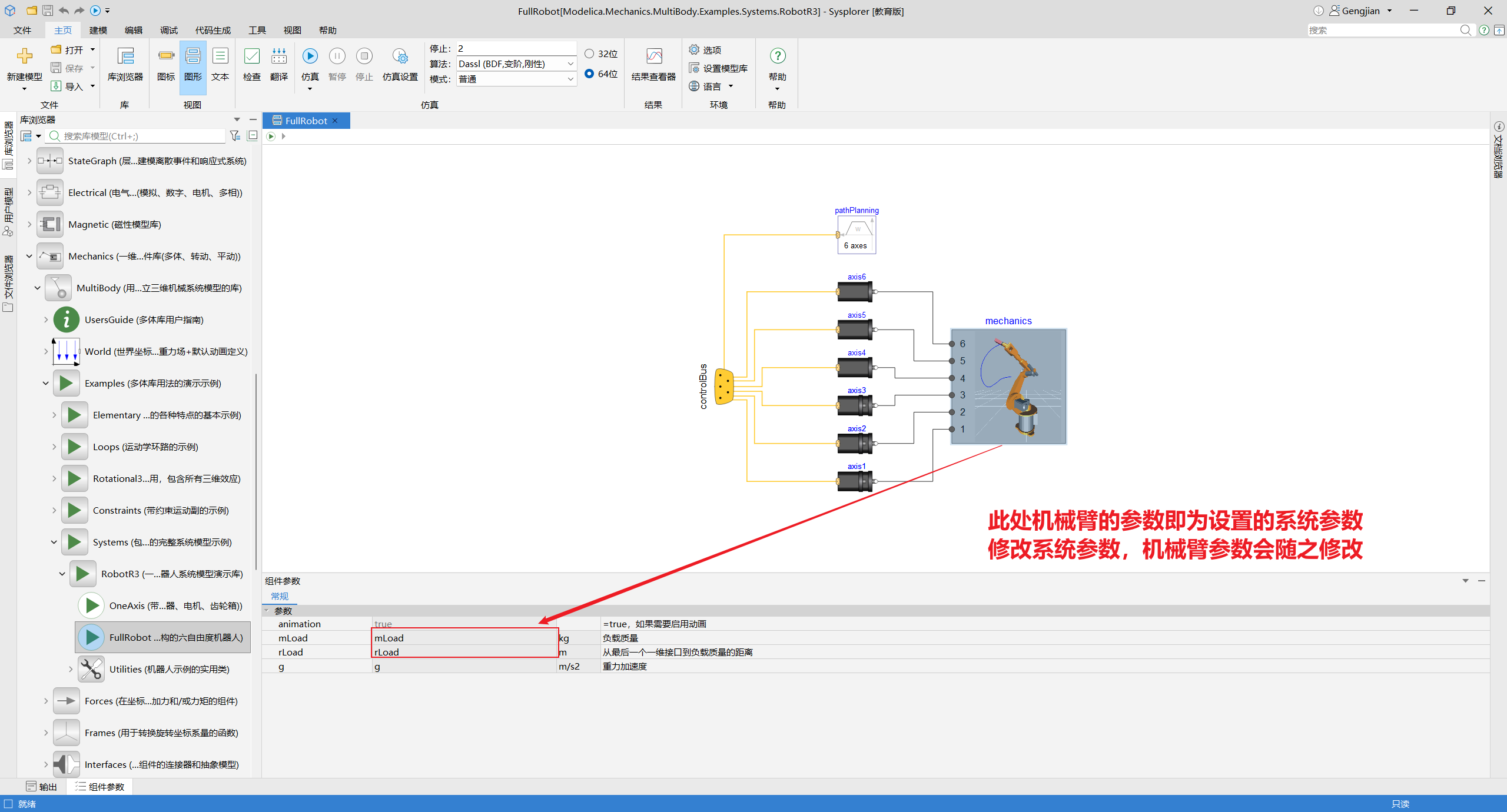Collapse the Mechanics tree node
This screenshot has height=812, width=1507.
(x=29, y=256)
